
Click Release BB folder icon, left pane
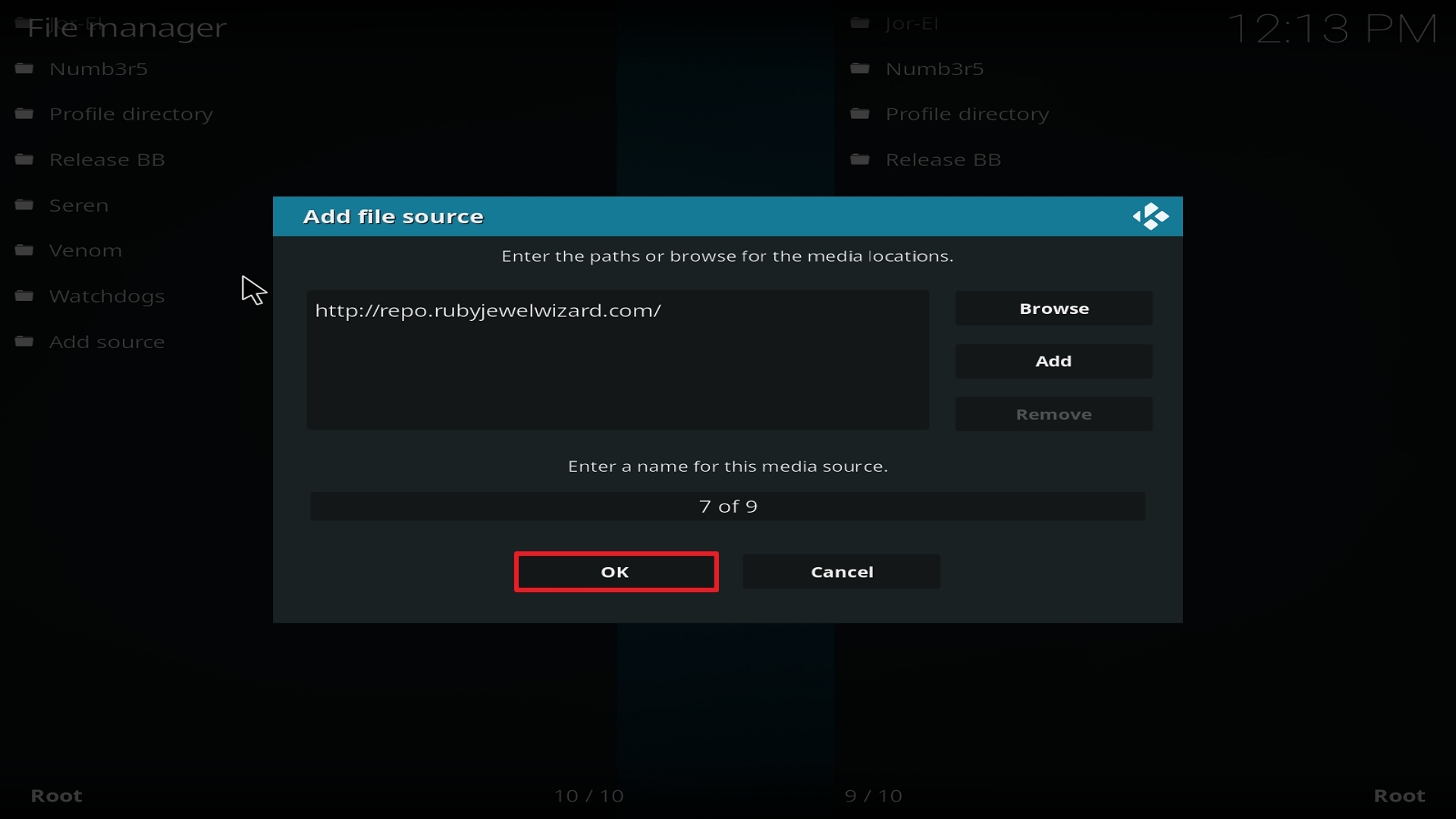(24, 159)
